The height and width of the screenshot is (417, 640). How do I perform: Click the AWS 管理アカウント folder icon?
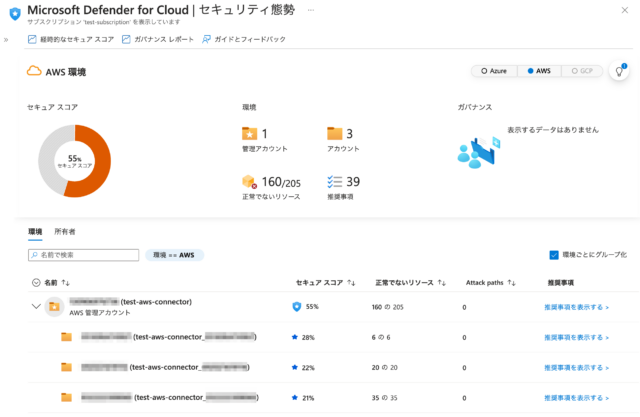[x=54, y=306]
